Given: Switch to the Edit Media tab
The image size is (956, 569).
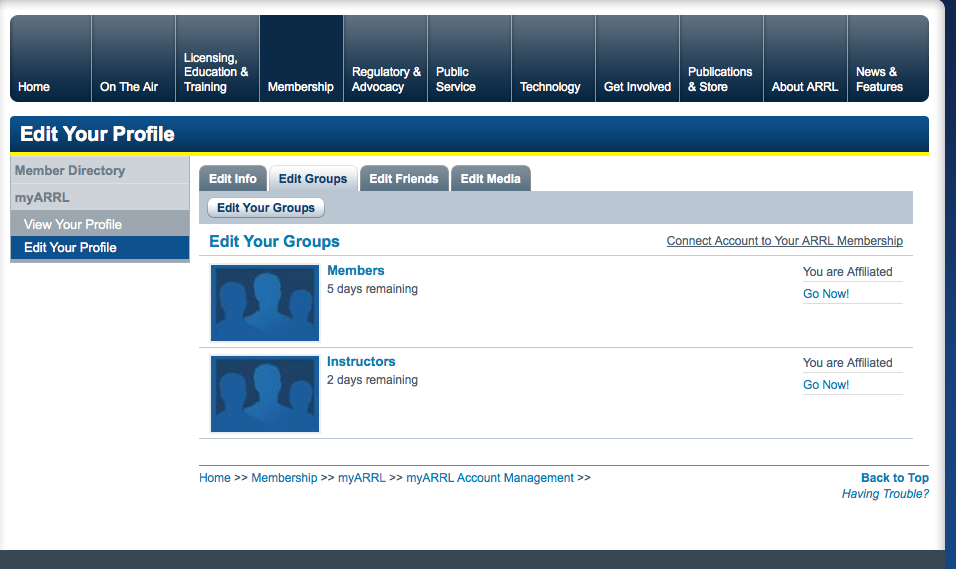Looking at the screenshot, I should pos(491,179).
